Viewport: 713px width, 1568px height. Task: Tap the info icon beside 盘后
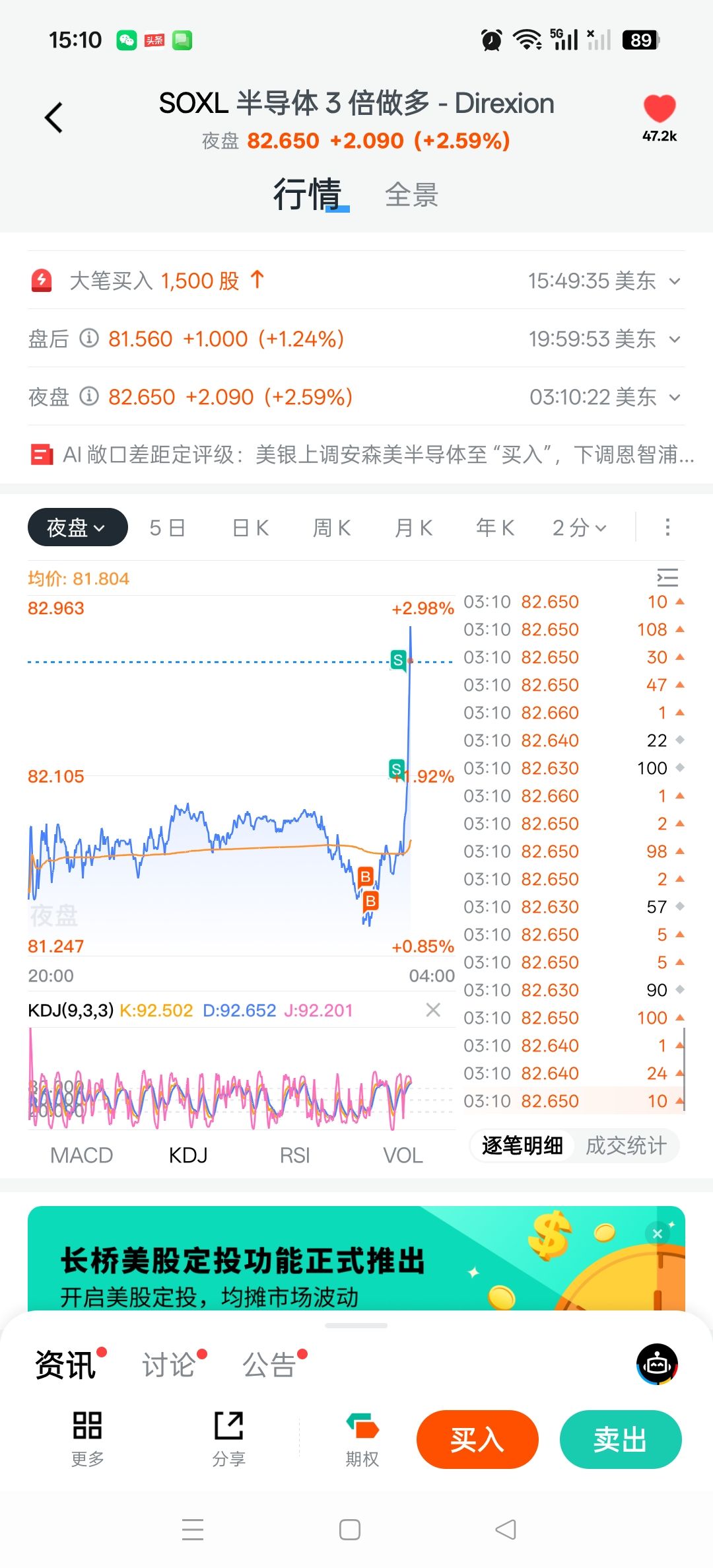coord(89,338)
